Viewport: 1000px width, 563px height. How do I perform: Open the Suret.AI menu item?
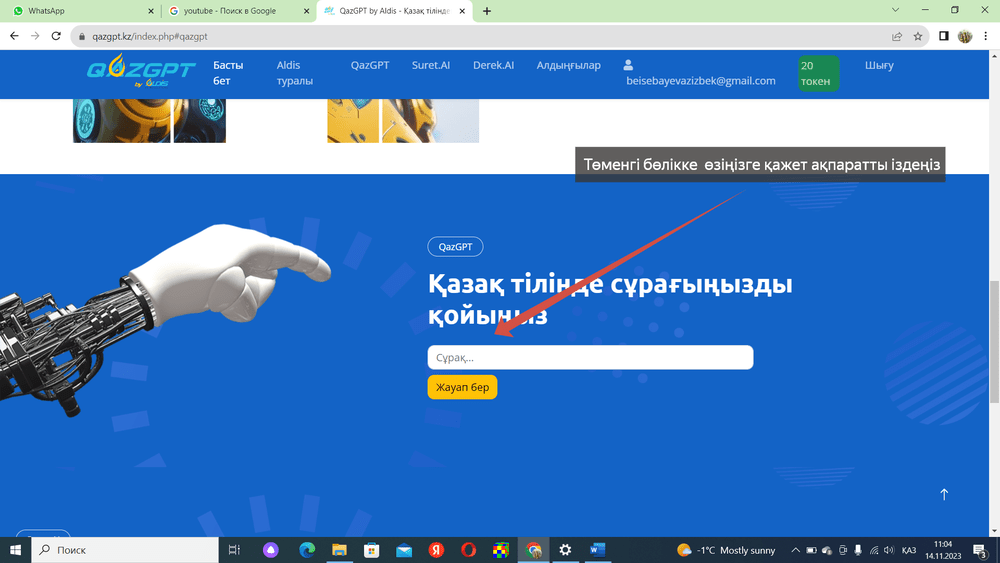click(x=431, y=65)
